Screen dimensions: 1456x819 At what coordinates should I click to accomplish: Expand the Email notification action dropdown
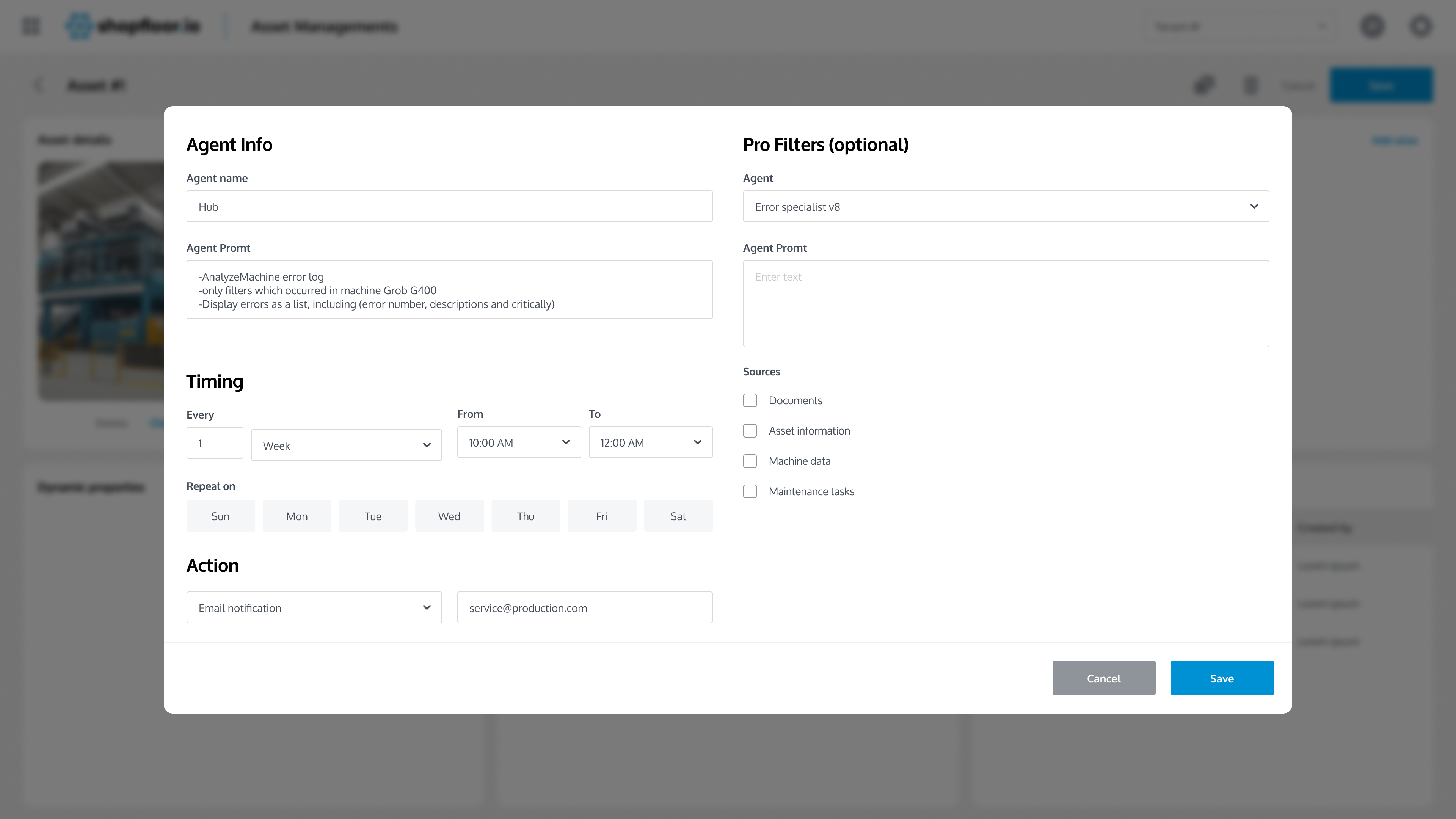click(x=314, y=607)
